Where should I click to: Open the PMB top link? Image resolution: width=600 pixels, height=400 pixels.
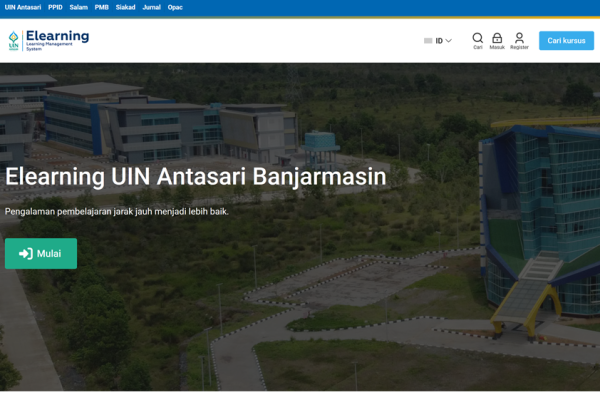(x=102, y=7)
